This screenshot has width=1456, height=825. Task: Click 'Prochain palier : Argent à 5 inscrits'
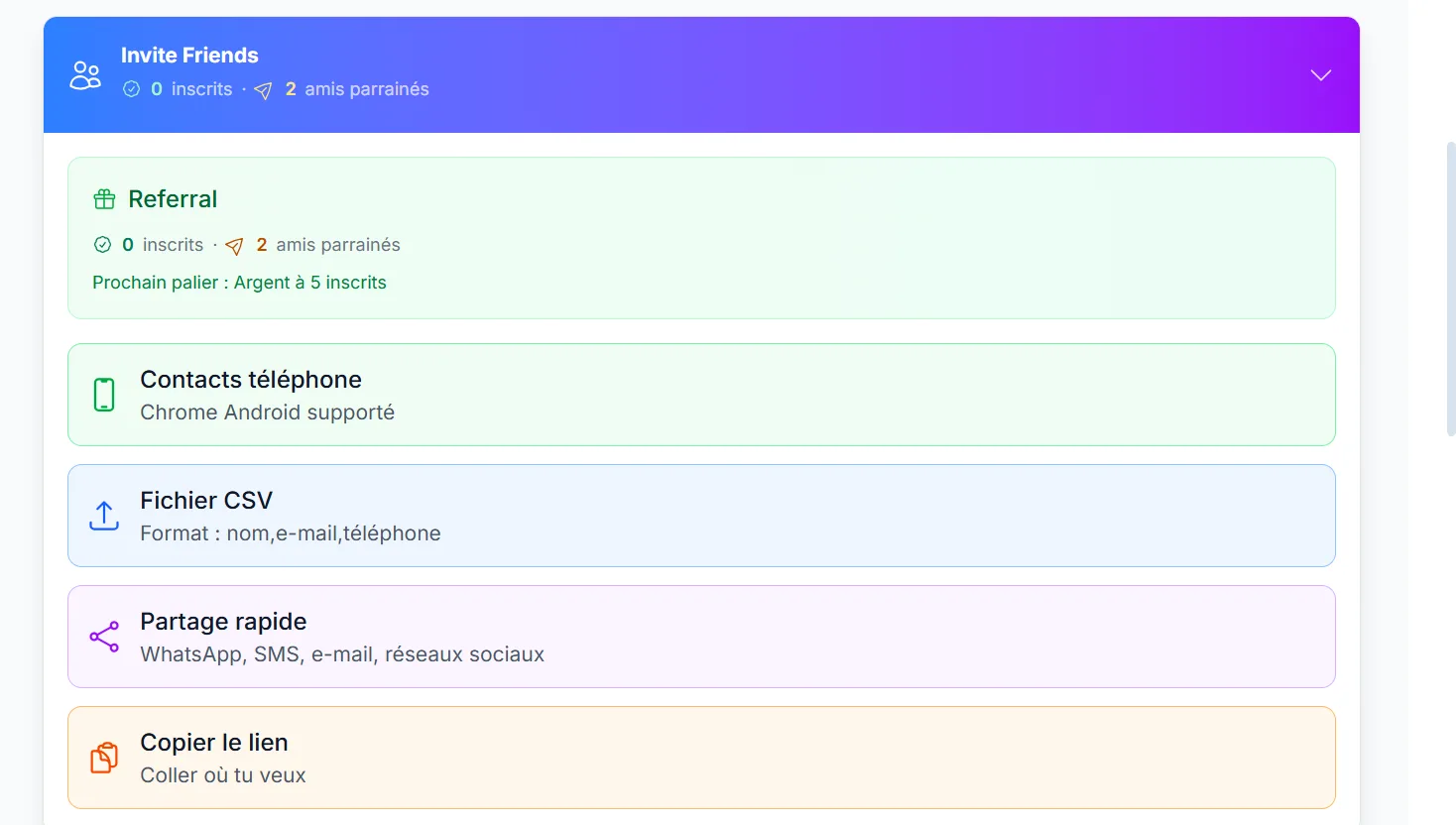pyautogui.click(x=239, y=283)
